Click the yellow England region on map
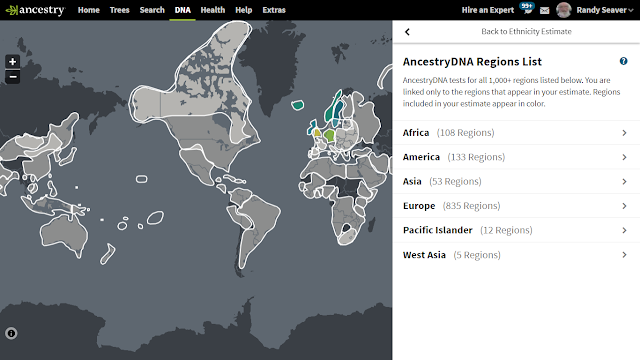The image size is (640, 360). click(317, 132)
